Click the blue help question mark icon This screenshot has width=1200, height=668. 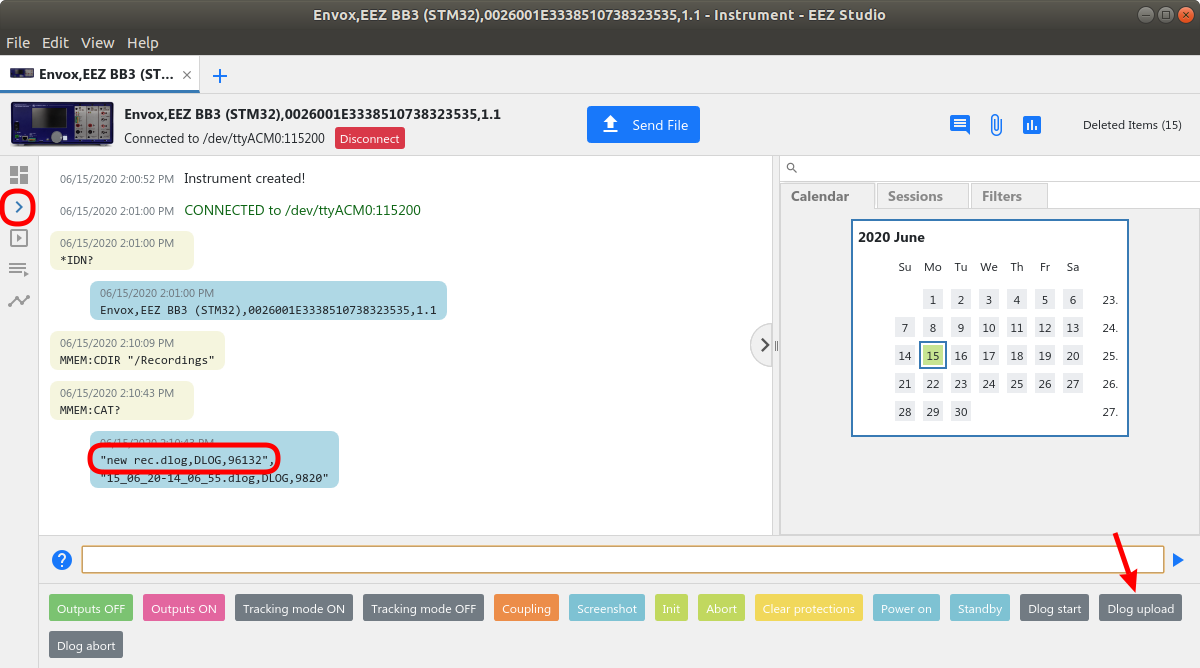62,560
